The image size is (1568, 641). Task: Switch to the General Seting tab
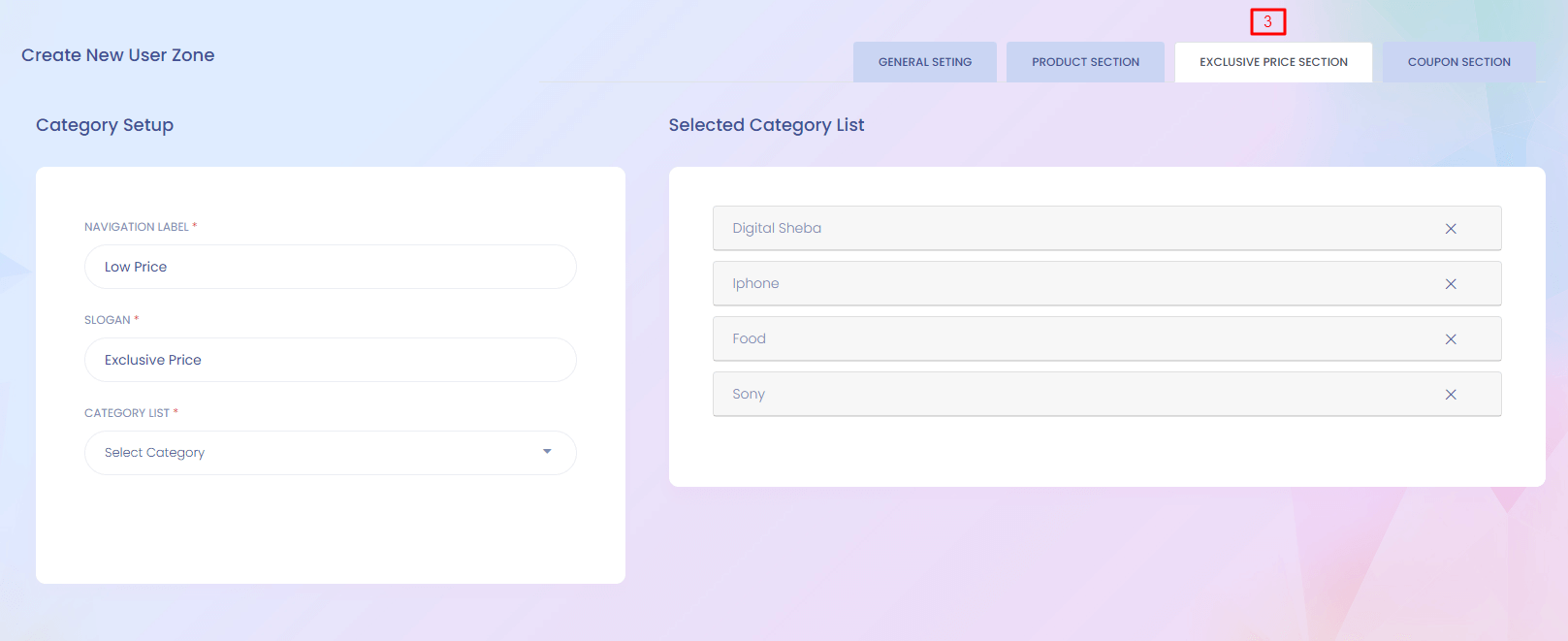tap(924, 62)
